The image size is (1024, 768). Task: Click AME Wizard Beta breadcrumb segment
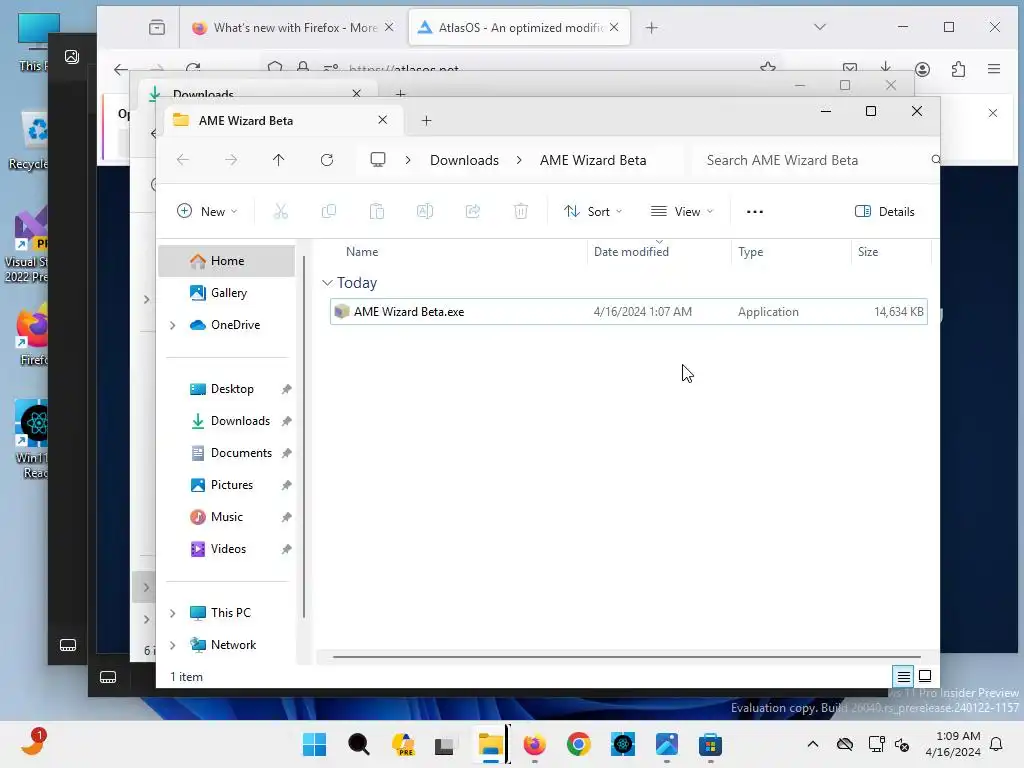[593, 160]
